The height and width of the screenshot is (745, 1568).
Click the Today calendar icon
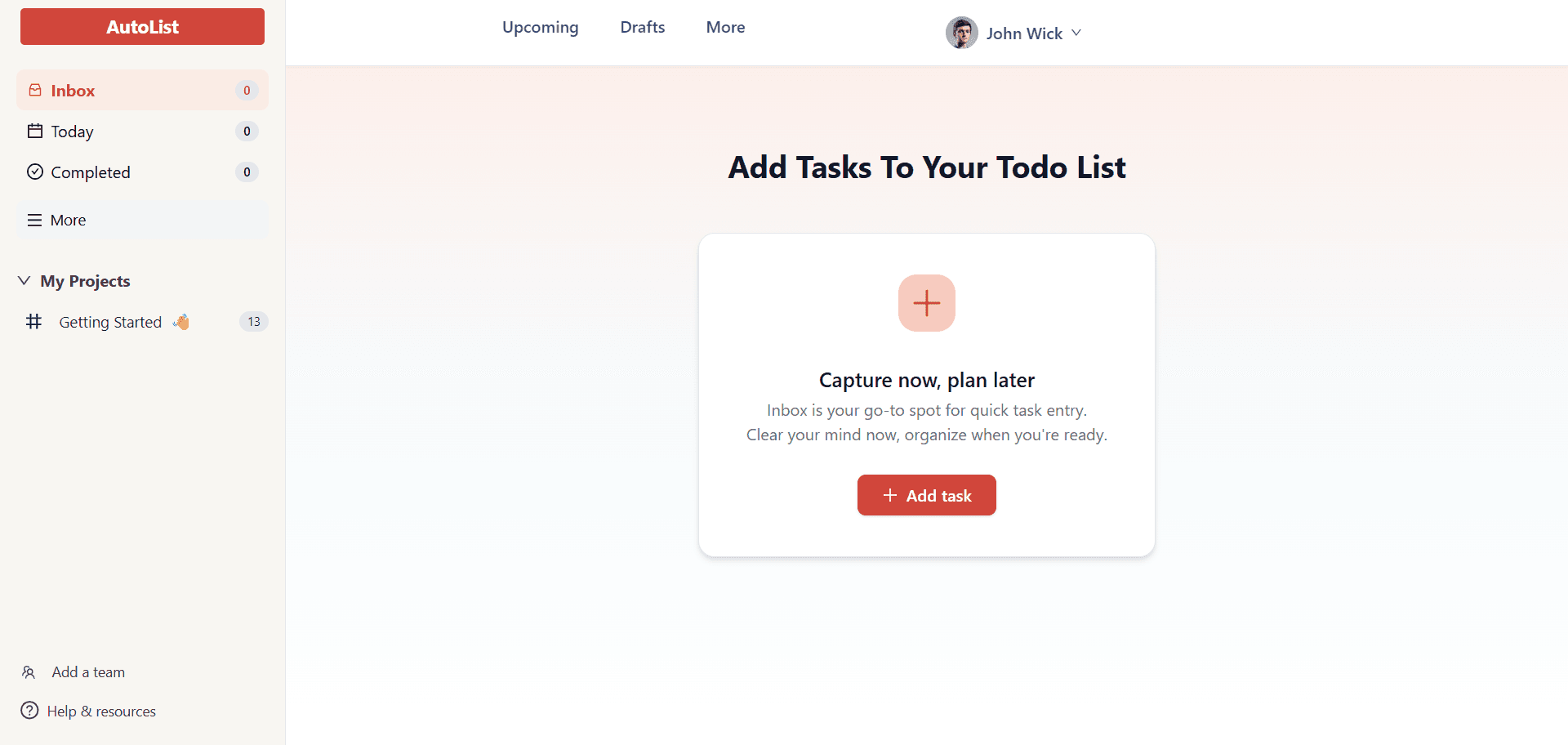[x=34, y=131]
